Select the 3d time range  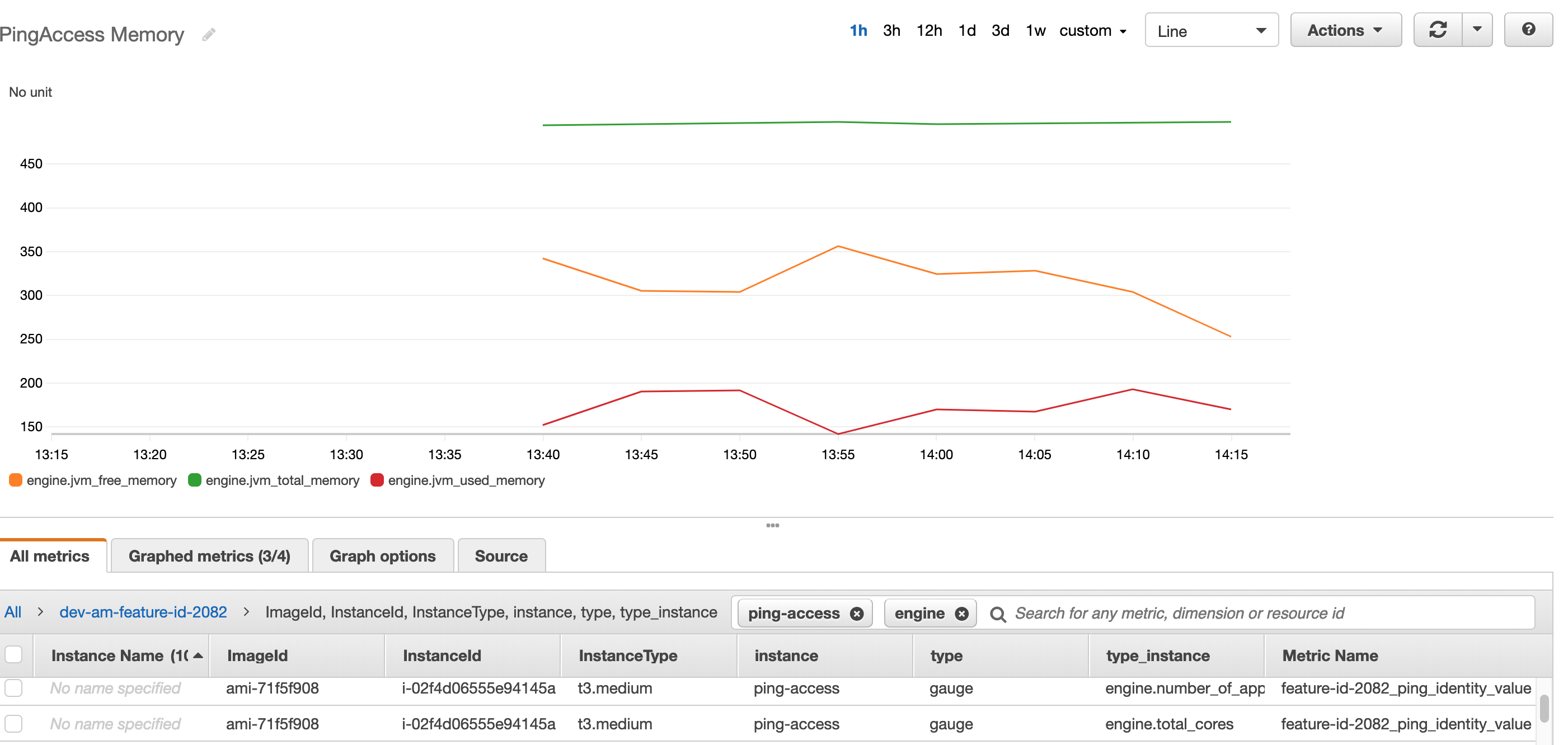tap(1001, 30)
